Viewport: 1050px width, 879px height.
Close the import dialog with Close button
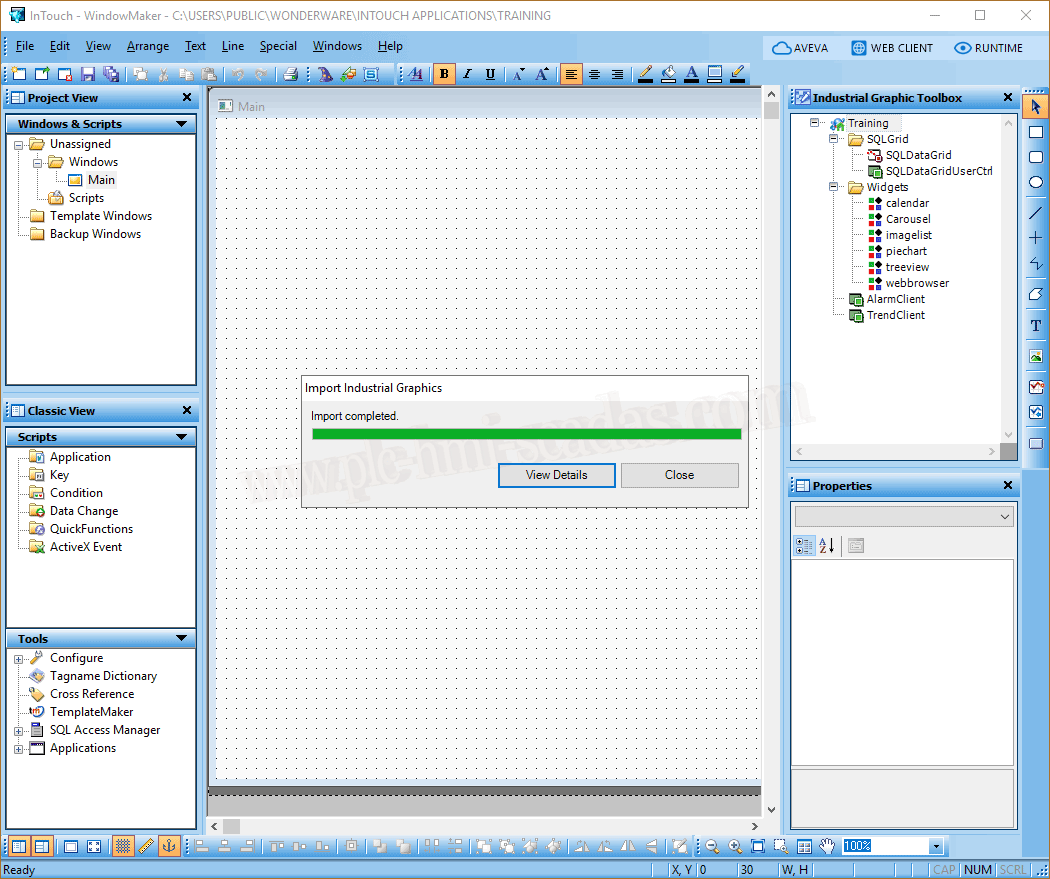679,475
